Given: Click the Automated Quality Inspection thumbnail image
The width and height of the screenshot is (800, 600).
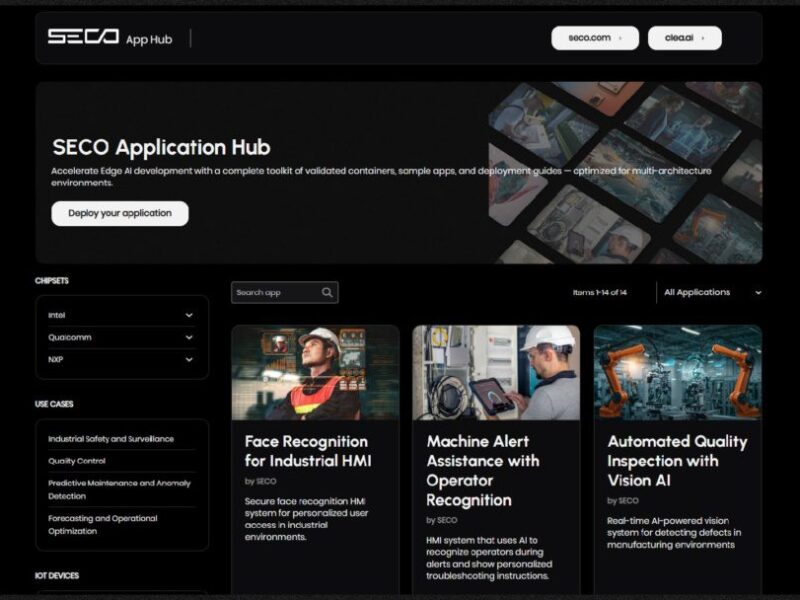Looking at the screenshot, I should pos(676,372).
